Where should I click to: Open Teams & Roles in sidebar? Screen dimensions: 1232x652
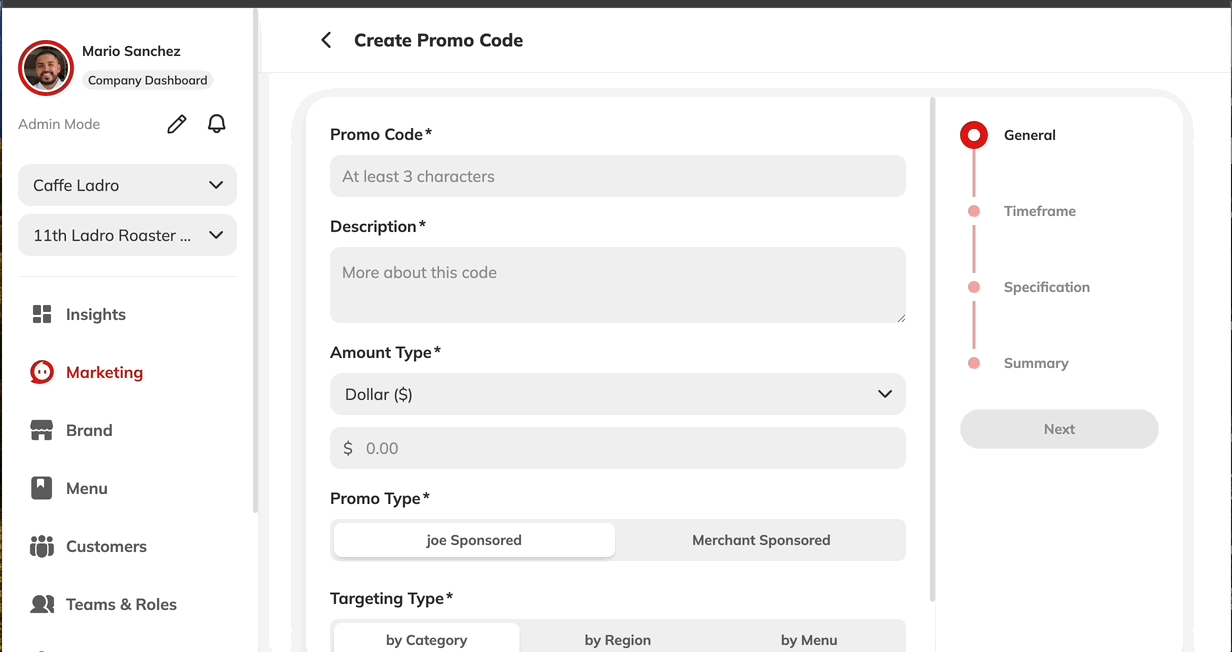[x=121, y=604]
